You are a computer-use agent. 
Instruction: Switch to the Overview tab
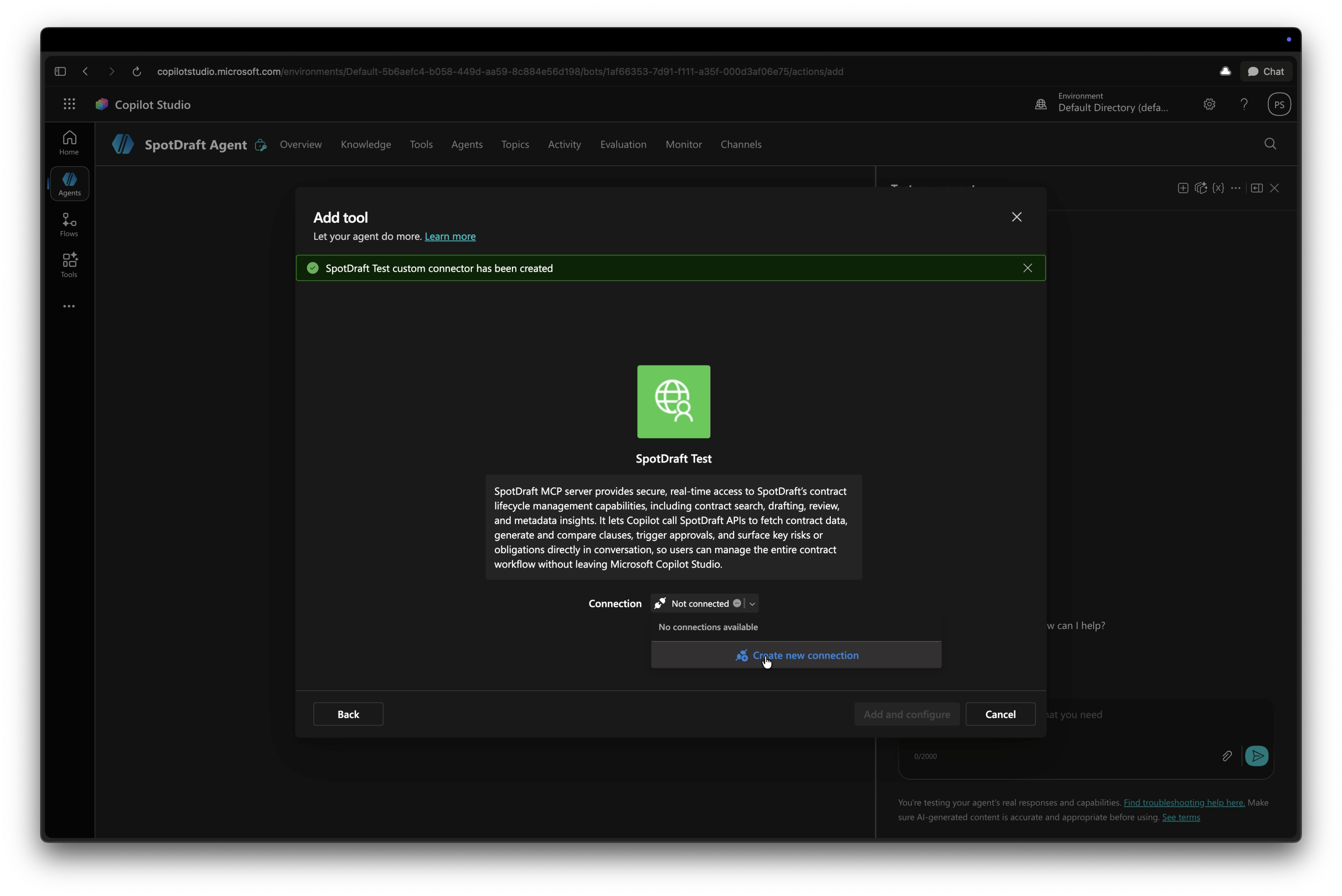click(x=301, y=145)
